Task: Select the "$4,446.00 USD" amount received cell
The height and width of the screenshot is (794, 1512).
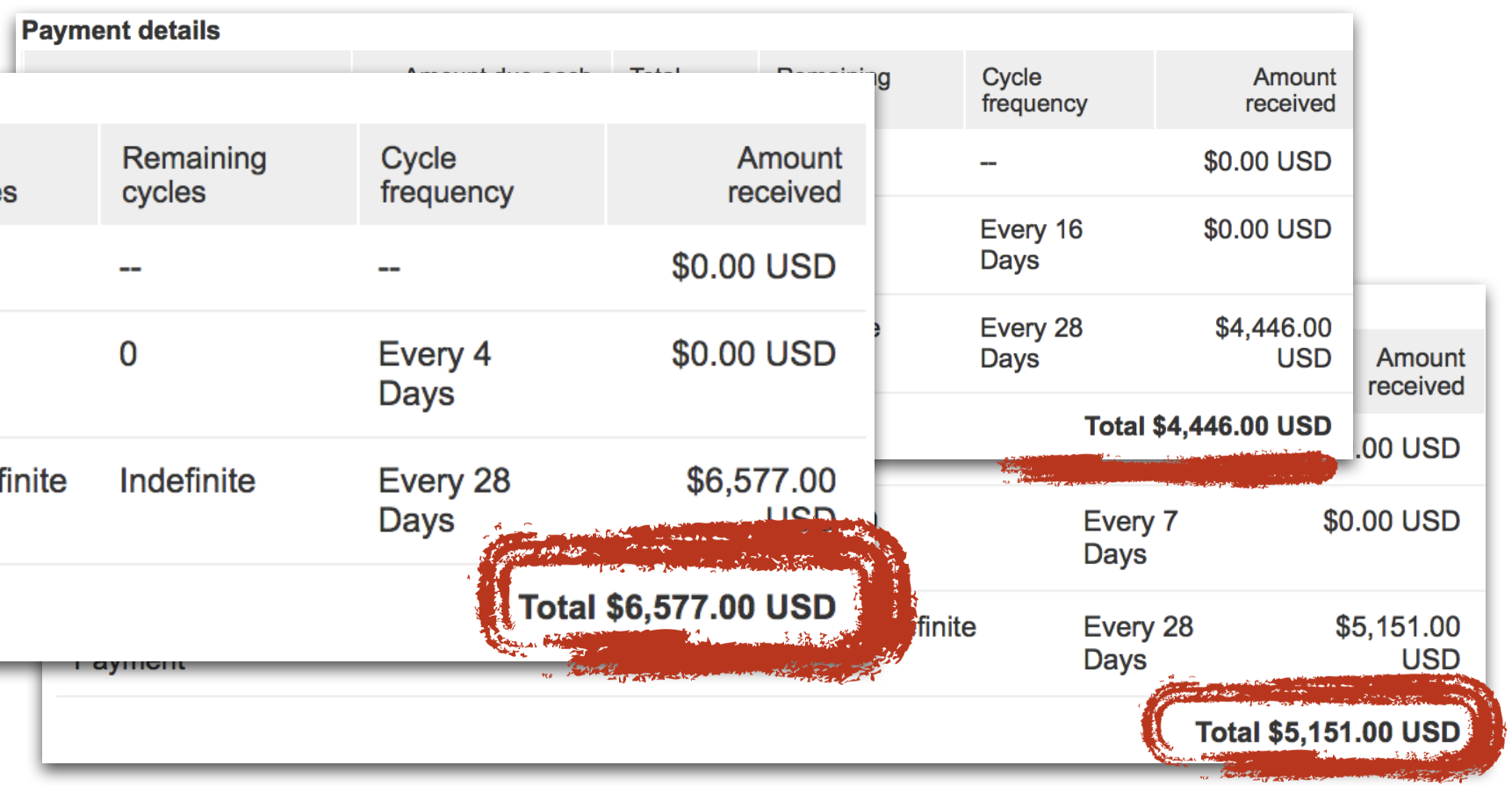Action: point(1273,343)
